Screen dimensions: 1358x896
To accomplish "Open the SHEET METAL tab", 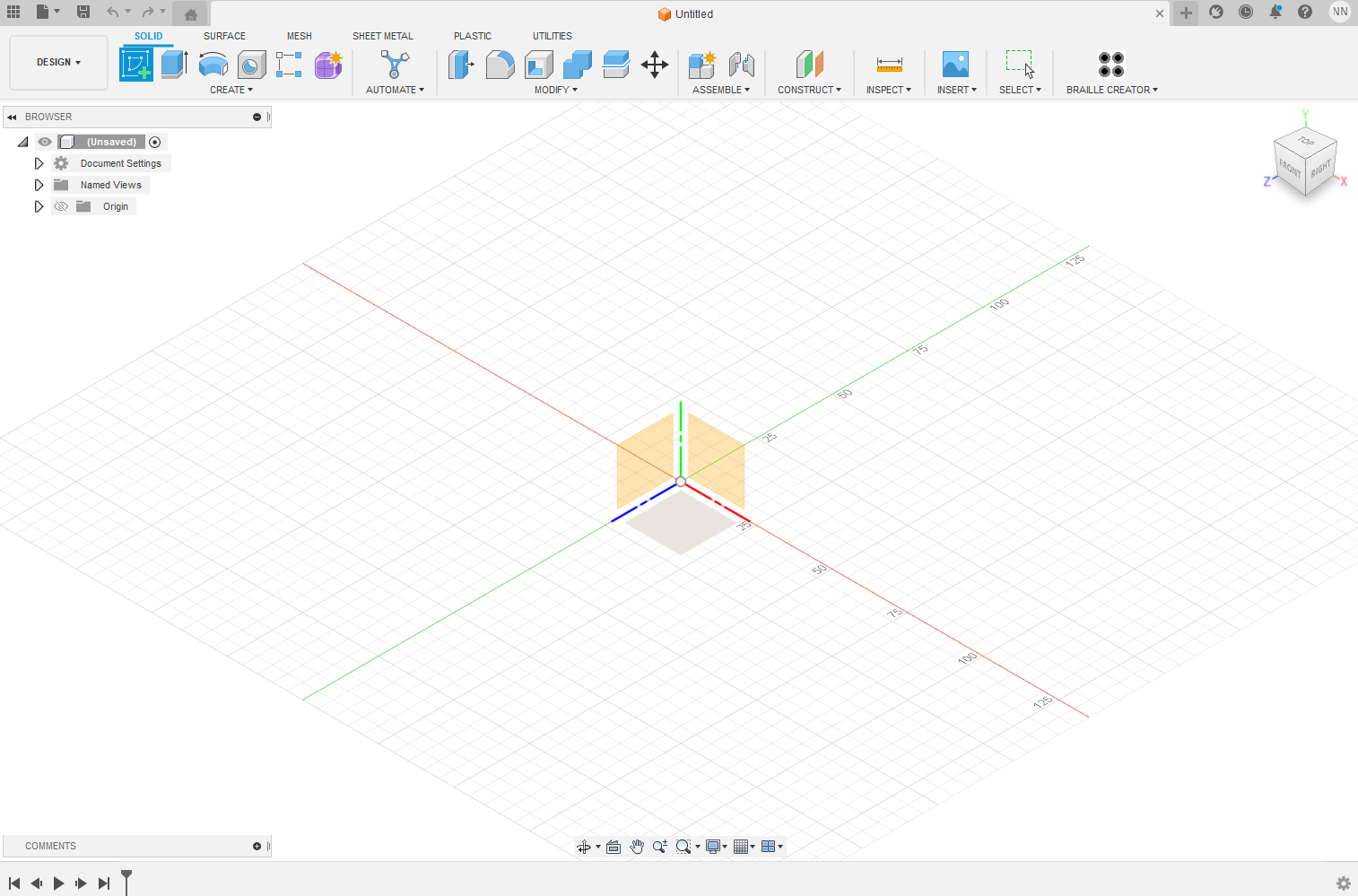I will click(383, 36).
